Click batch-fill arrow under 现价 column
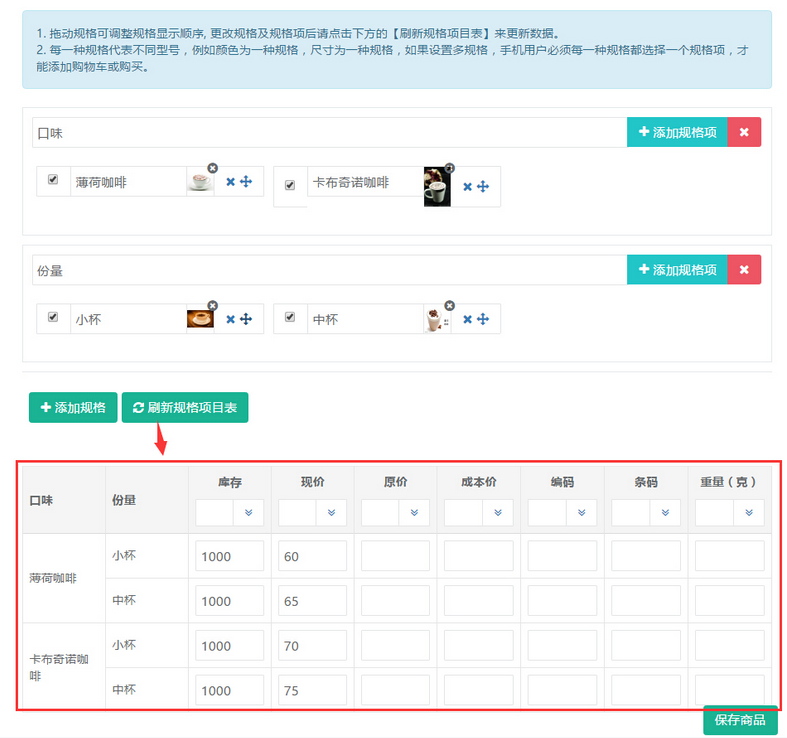 [x=331, y=513]
